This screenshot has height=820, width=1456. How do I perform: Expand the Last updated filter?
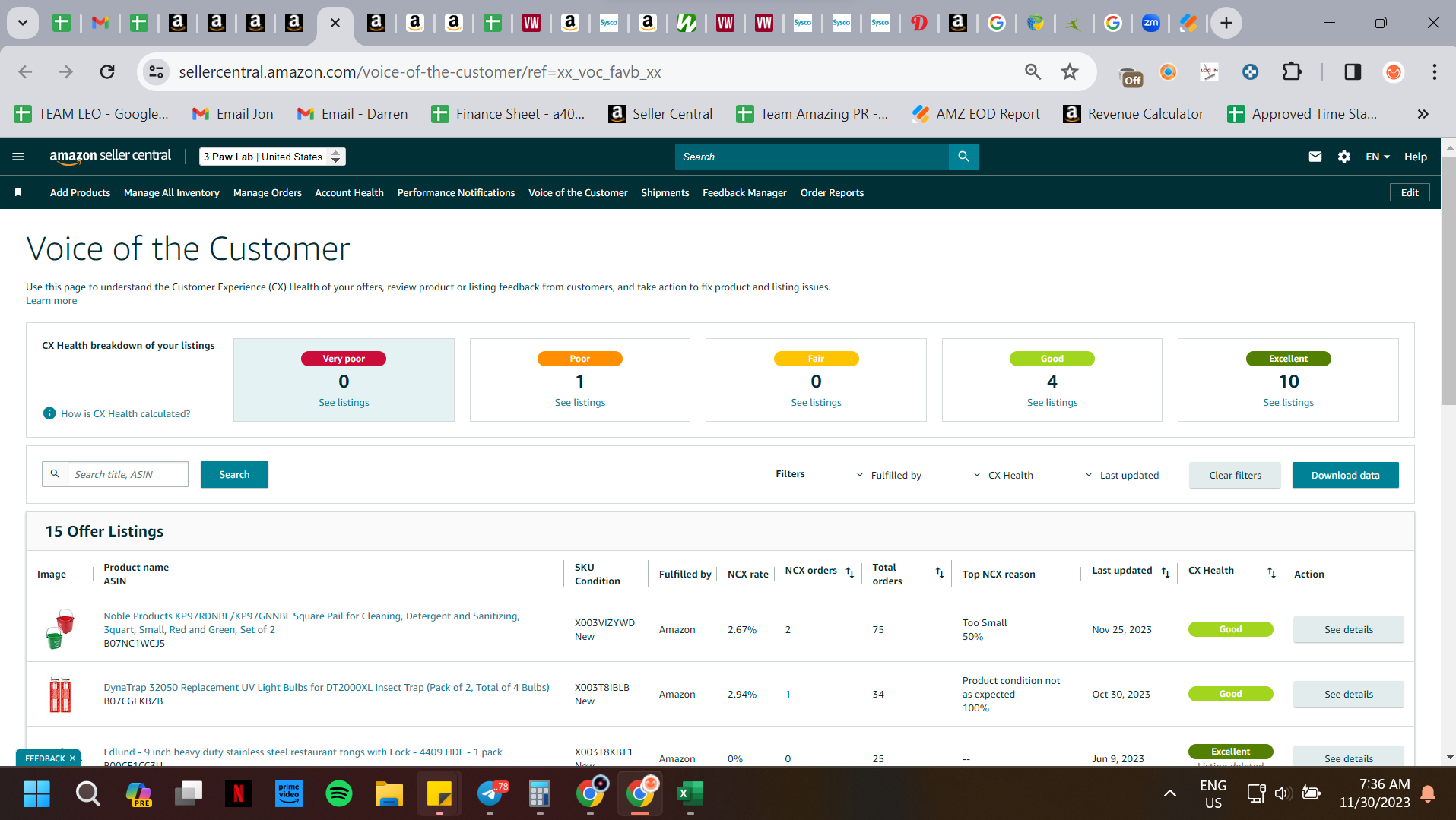pos(1121,475)
